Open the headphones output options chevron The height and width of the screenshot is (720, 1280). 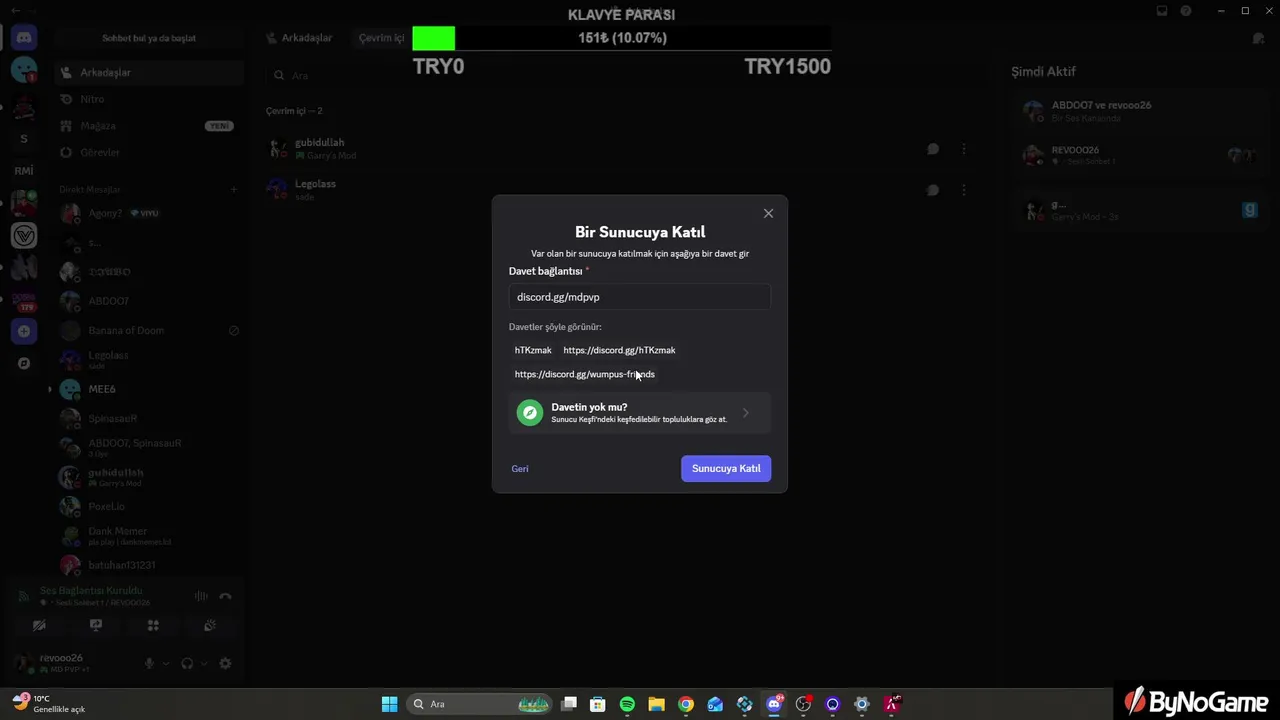(204, 663)
